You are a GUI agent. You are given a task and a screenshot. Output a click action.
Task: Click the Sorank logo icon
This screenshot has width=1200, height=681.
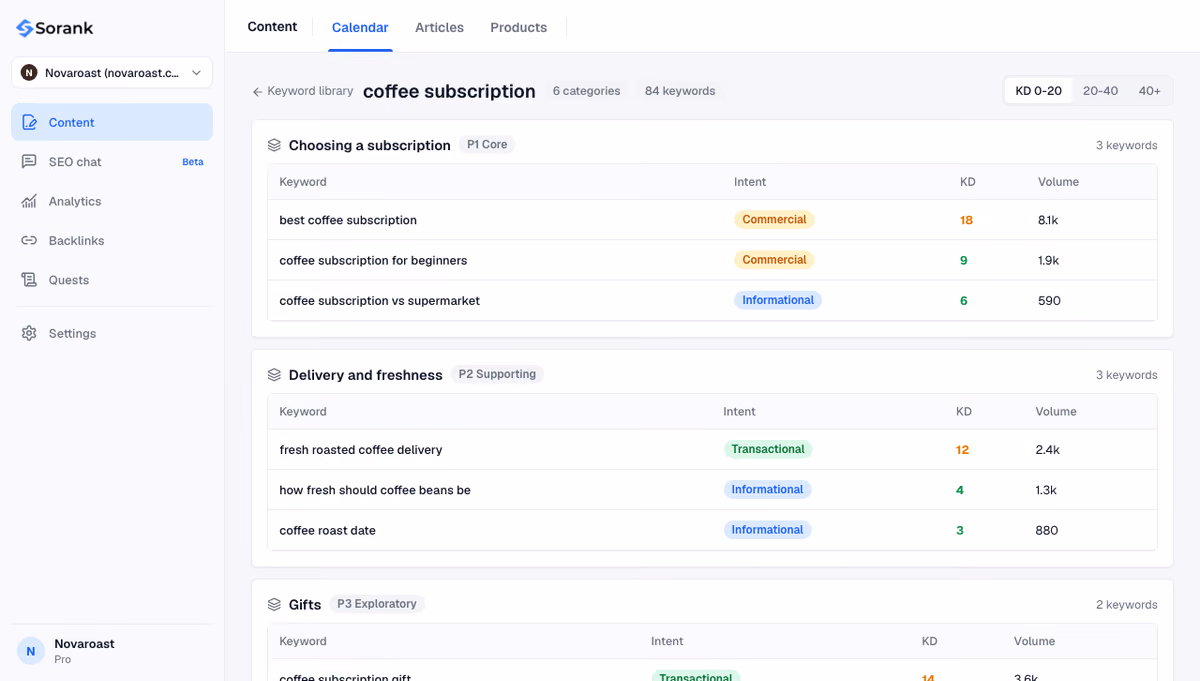tap(25, 28)
